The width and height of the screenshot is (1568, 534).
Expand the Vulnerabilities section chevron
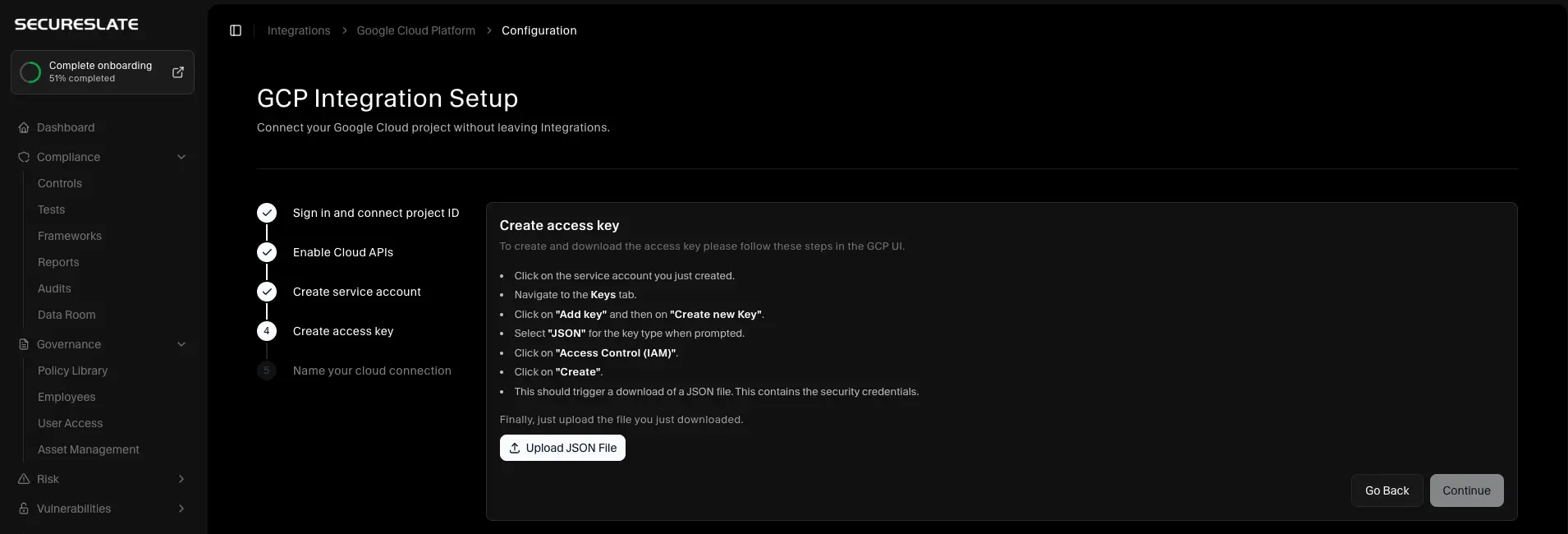pos(181,509)
